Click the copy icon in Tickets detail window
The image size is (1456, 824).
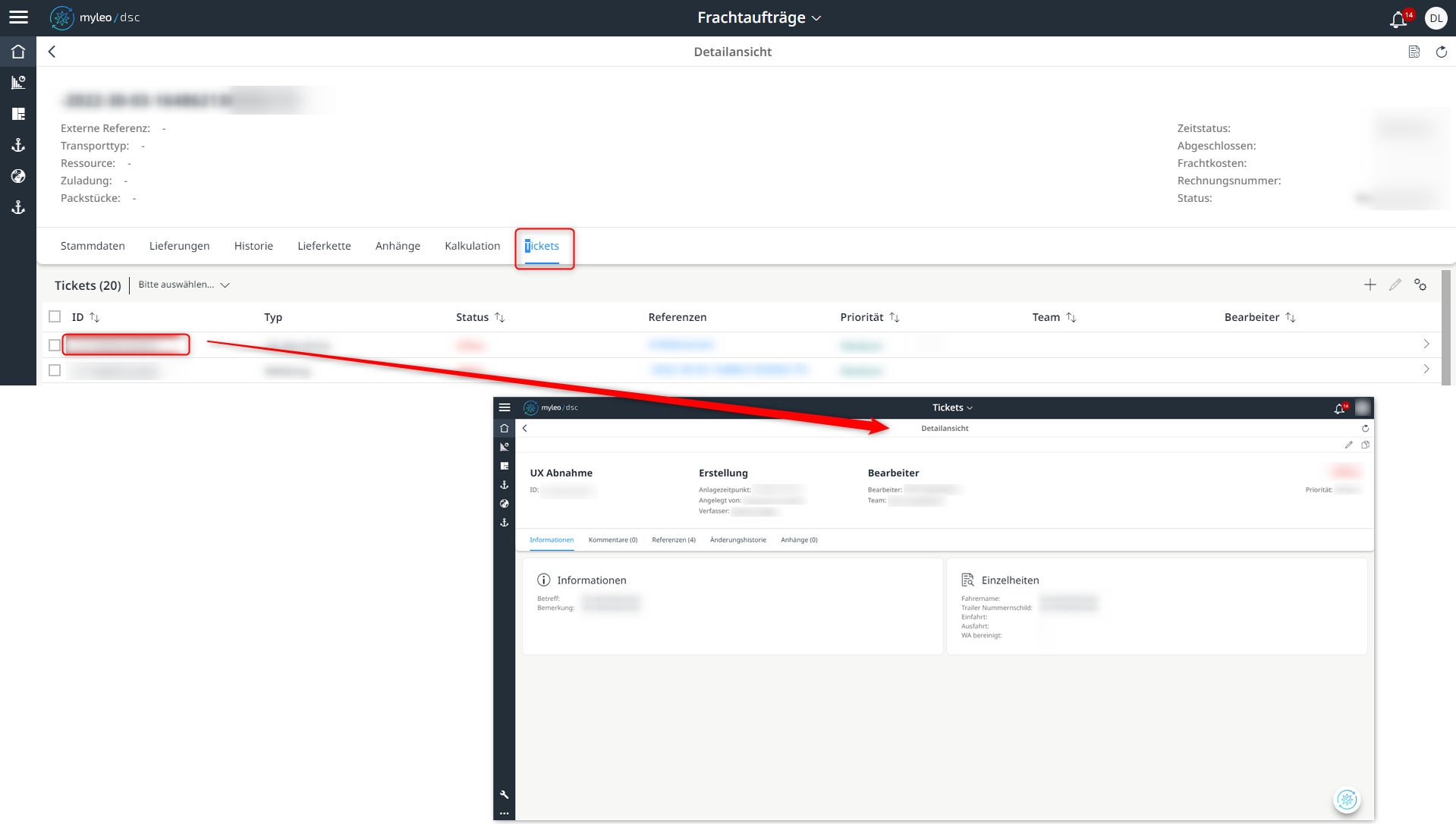click(x=1365, y=445)
